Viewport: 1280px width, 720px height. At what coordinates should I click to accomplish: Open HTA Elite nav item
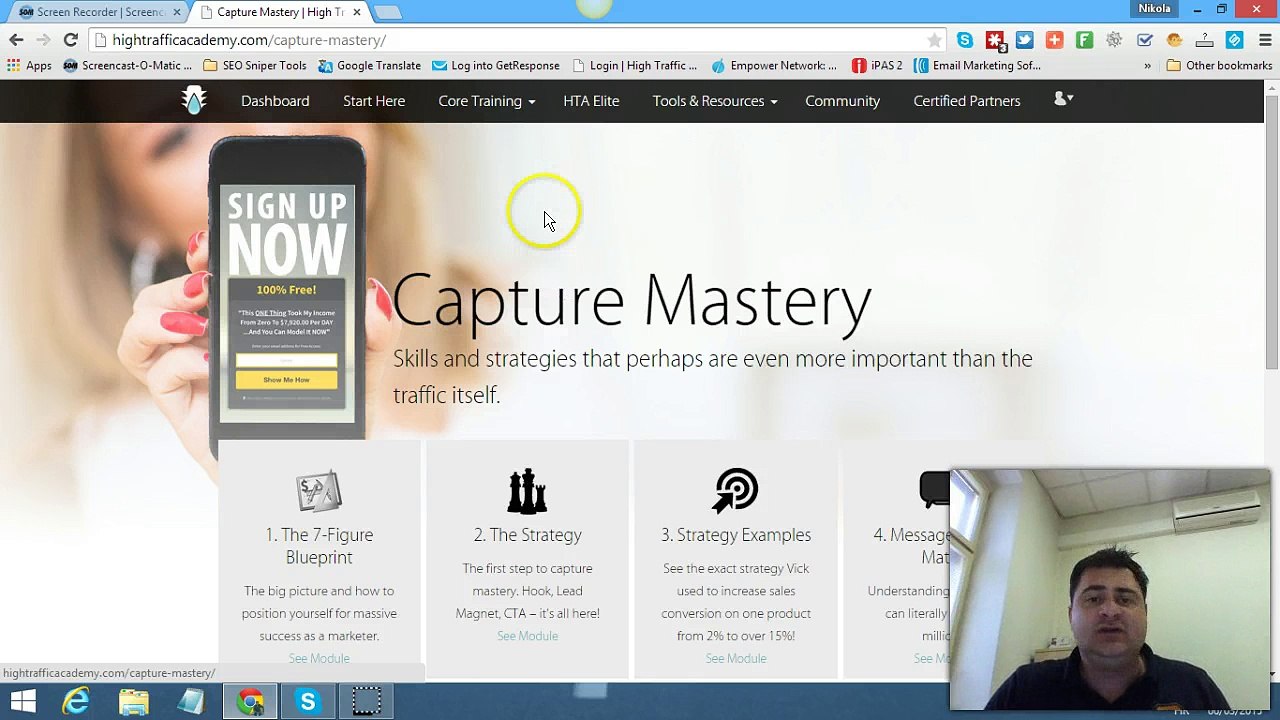(591, 101)
